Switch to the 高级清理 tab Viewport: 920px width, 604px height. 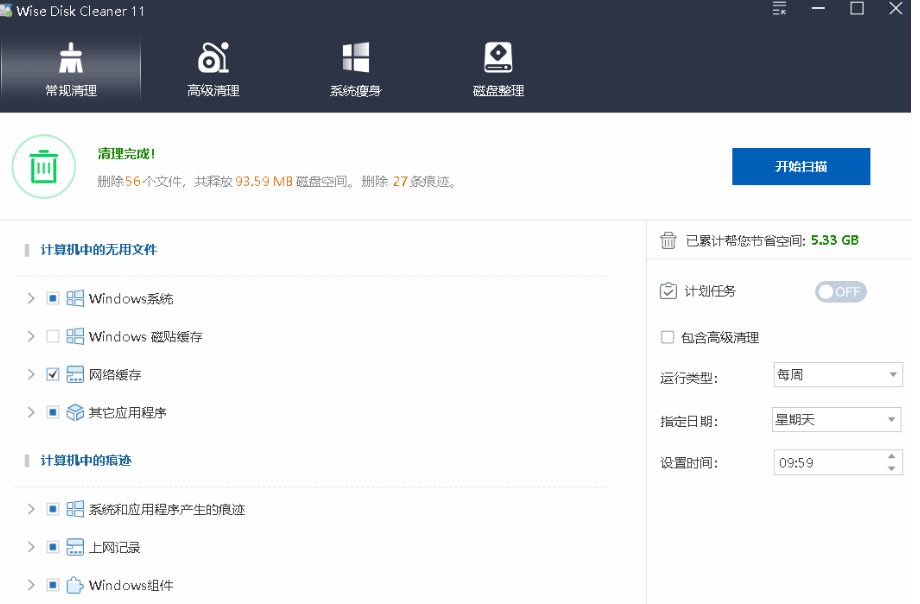[213, 70]
